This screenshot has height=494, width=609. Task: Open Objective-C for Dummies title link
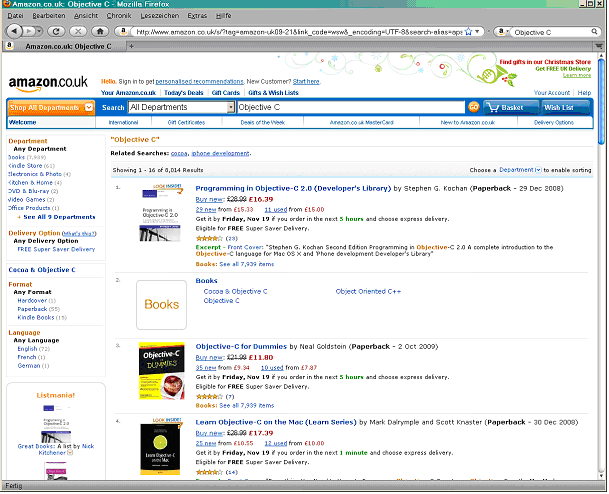coord(241,346)
